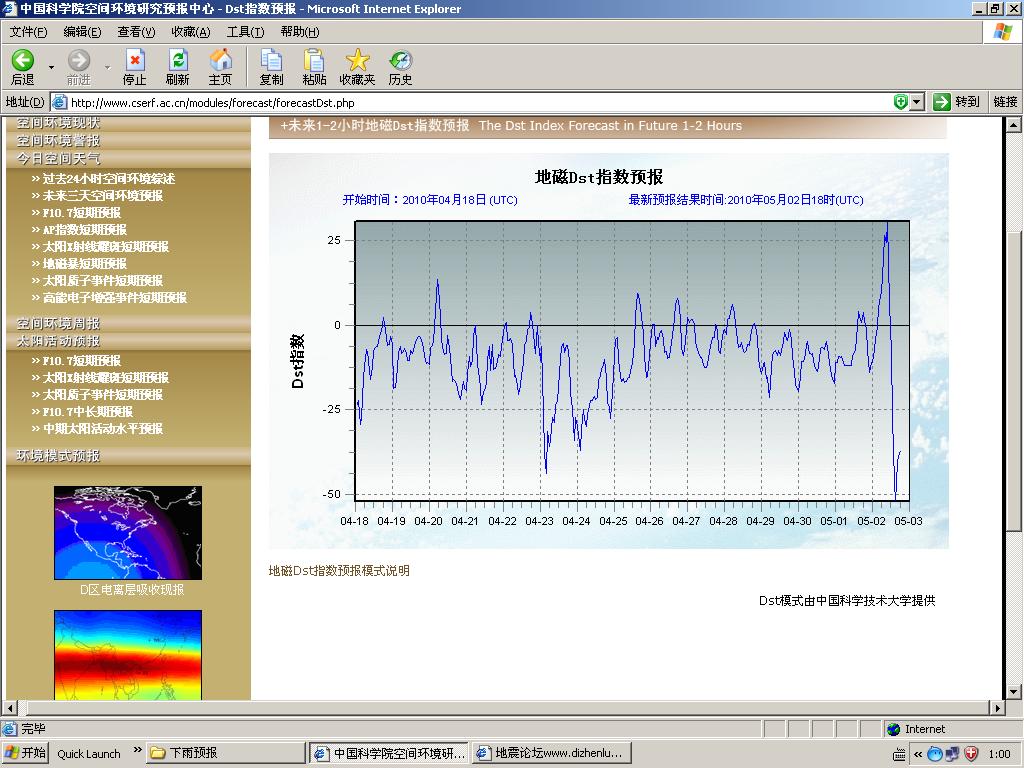Click the taskbar clock showing 1:00
Screen dimensions: 1024x768
(x=999, y=754)
